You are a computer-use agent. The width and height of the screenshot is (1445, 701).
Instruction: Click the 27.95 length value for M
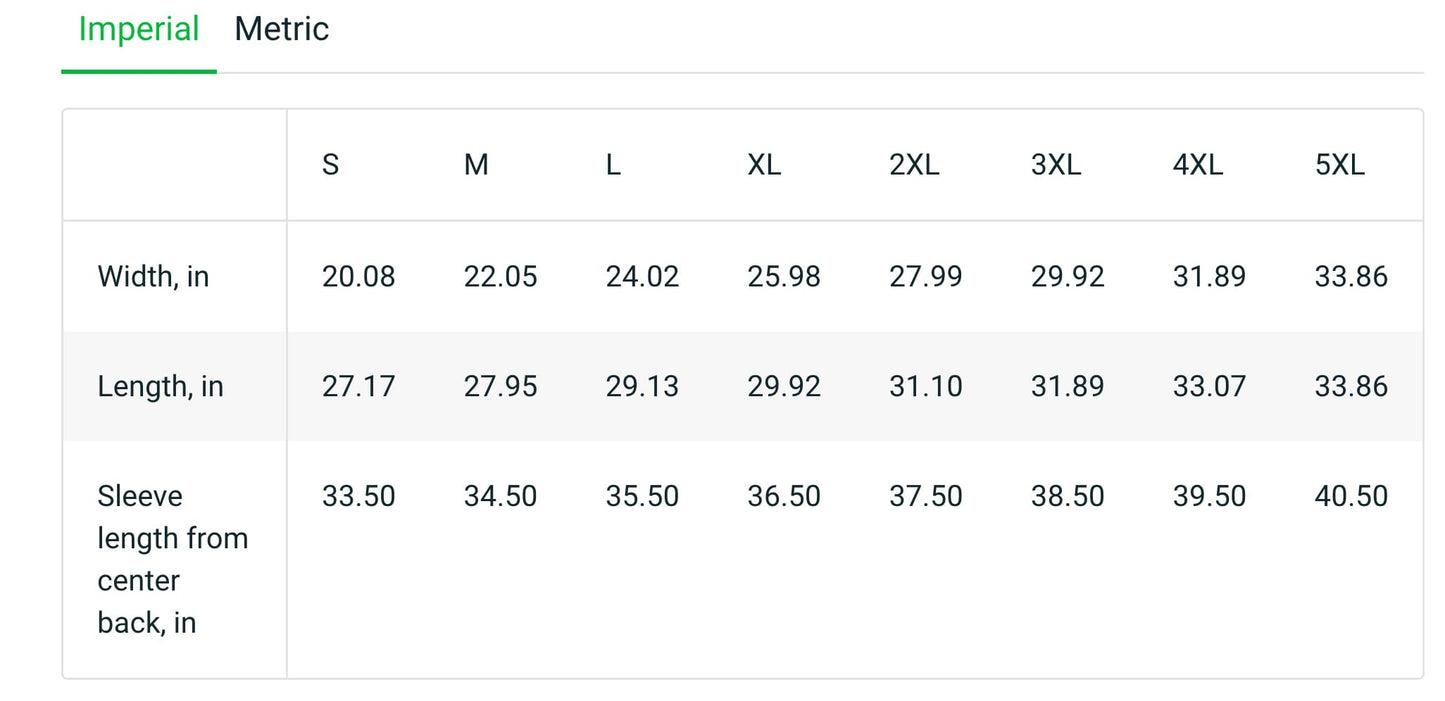[x=500, y=386]
